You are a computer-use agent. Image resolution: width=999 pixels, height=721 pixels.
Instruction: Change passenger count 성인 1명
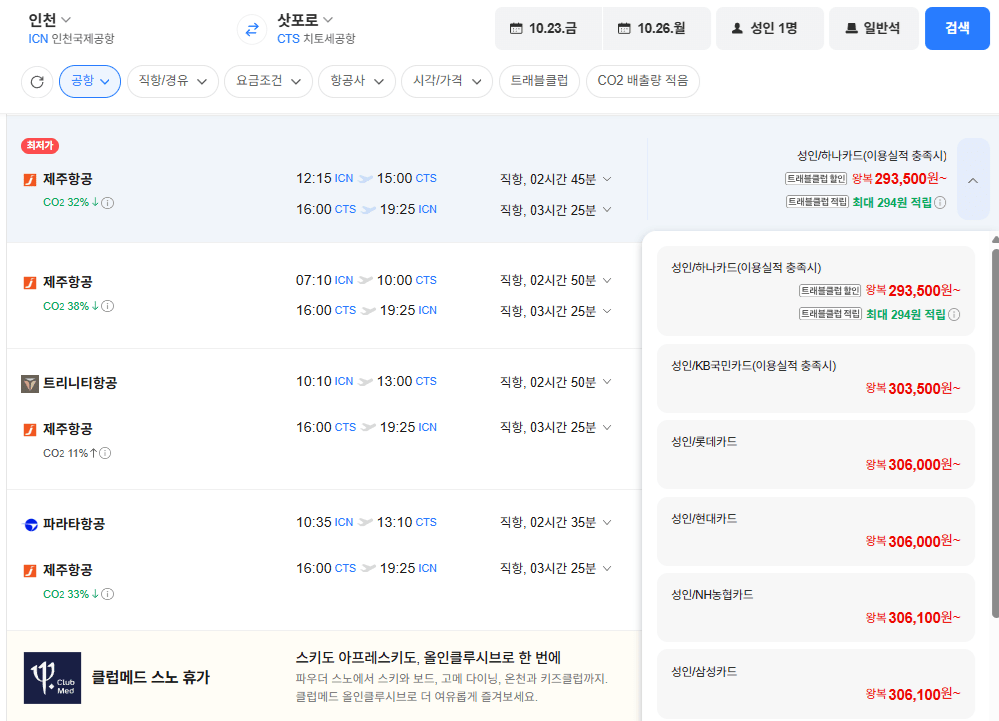click(x=770, y=29)
